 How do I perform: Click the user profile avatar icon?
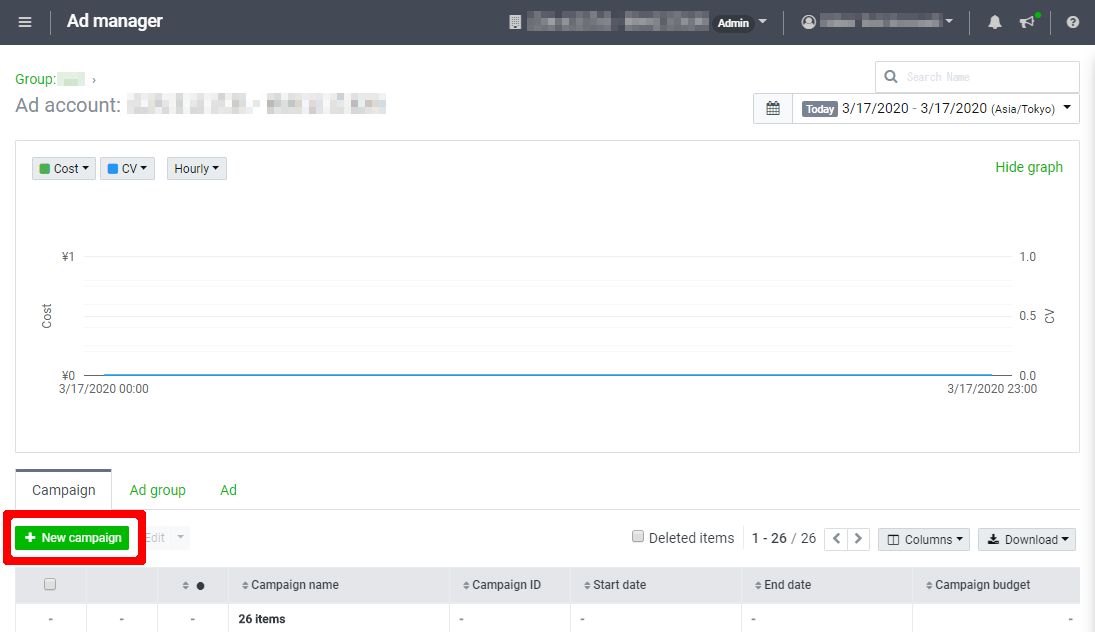coord(809,22)
